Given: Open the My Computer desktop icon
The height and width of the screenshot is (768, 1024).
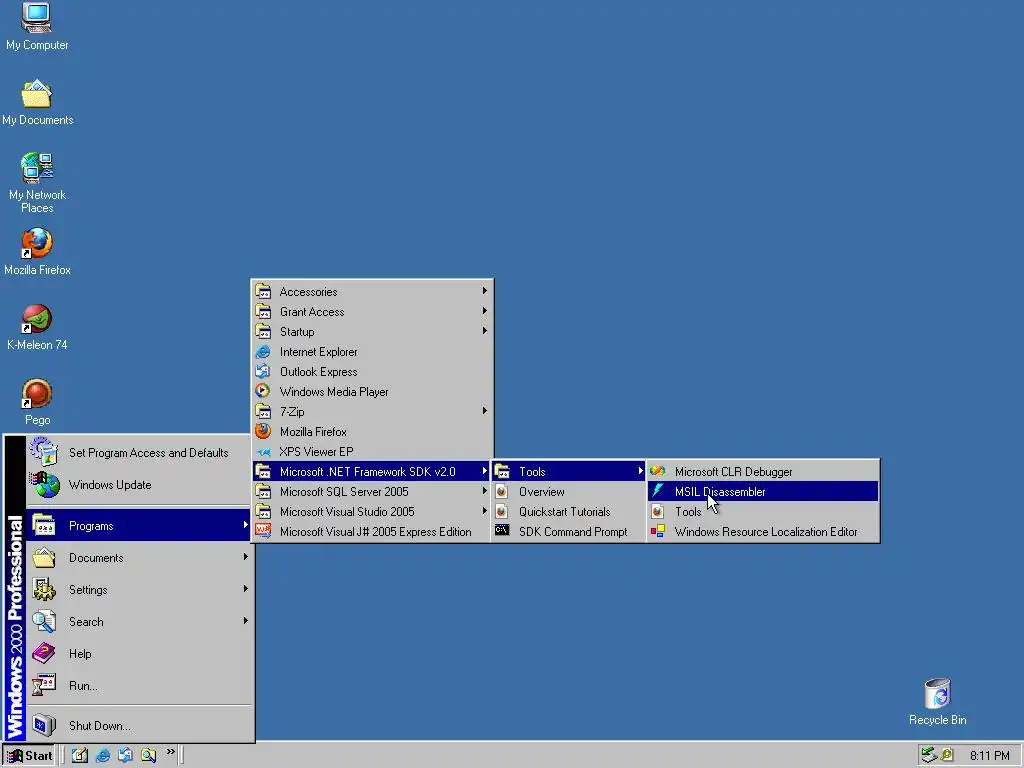Looking at the screenshot, I should pos(37,26).
